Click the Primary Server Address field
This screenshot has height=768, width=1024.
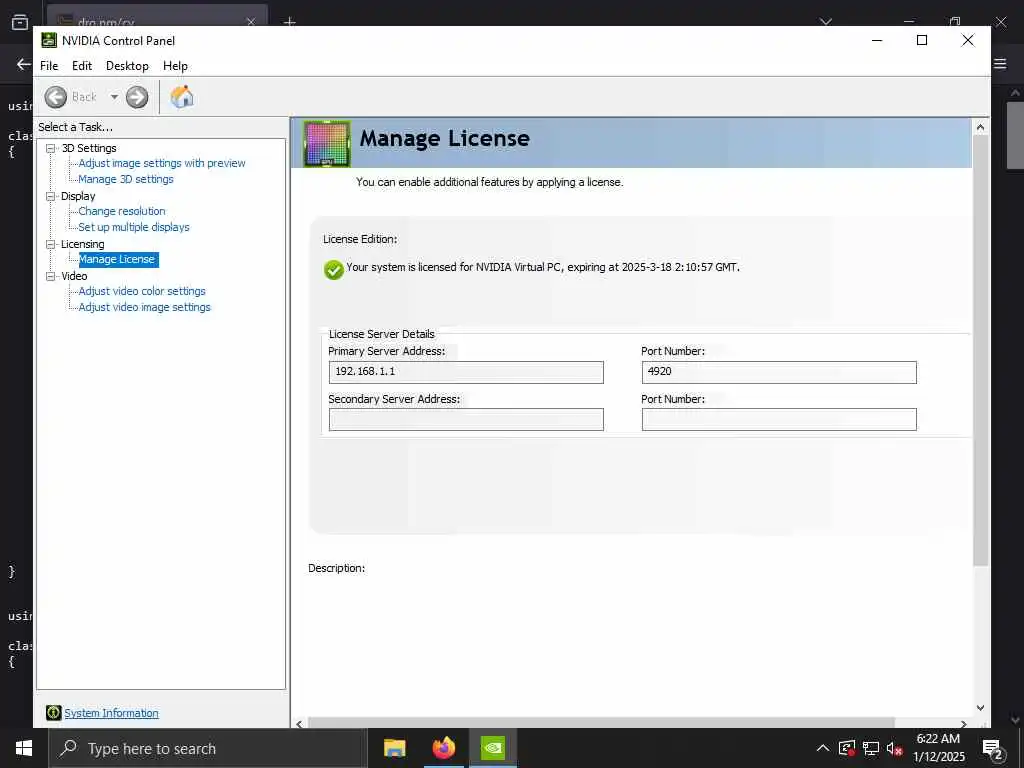pos(466,372)
